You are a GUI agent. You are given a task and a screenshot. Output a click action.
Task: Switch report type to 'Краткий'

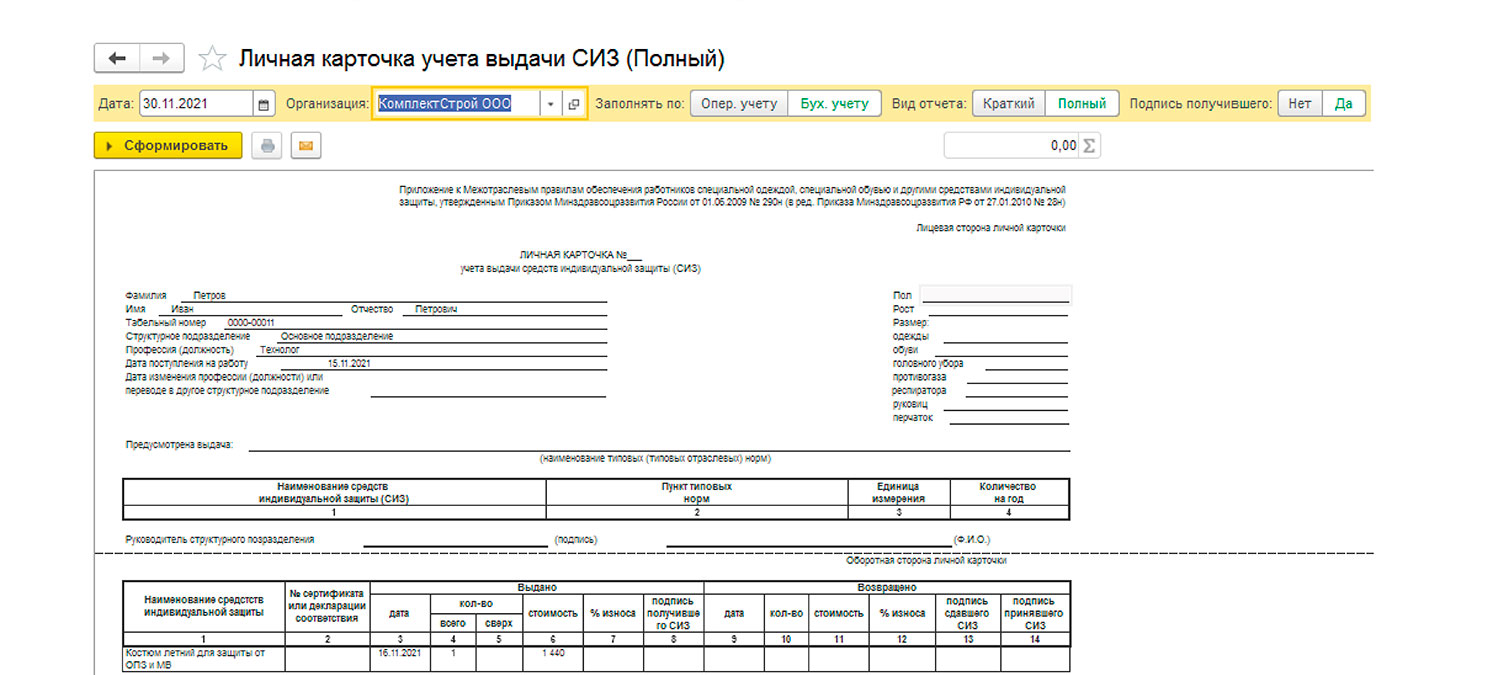[1008, 104]
